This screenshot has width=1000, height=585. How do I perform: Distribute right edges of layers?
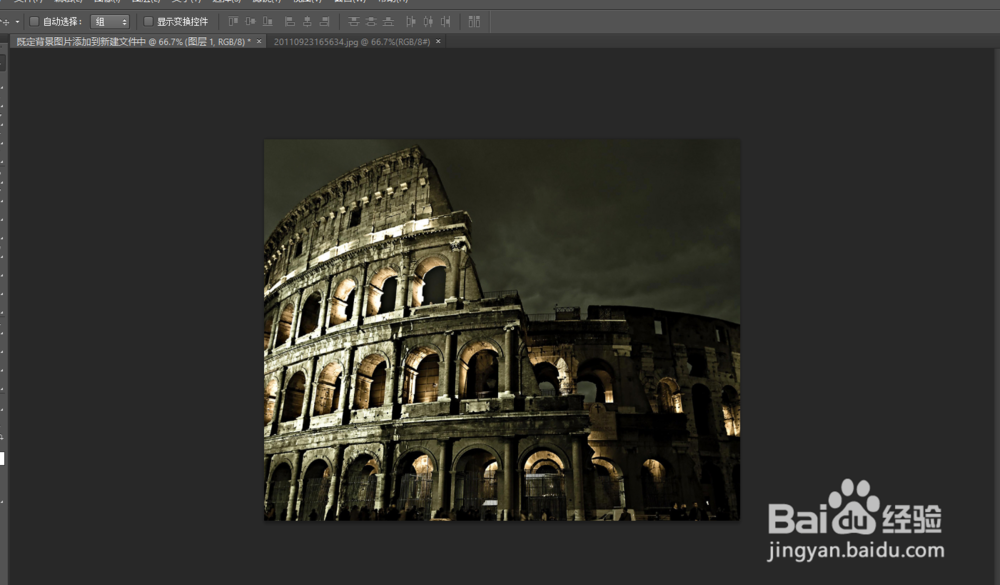tap(445, 22)
